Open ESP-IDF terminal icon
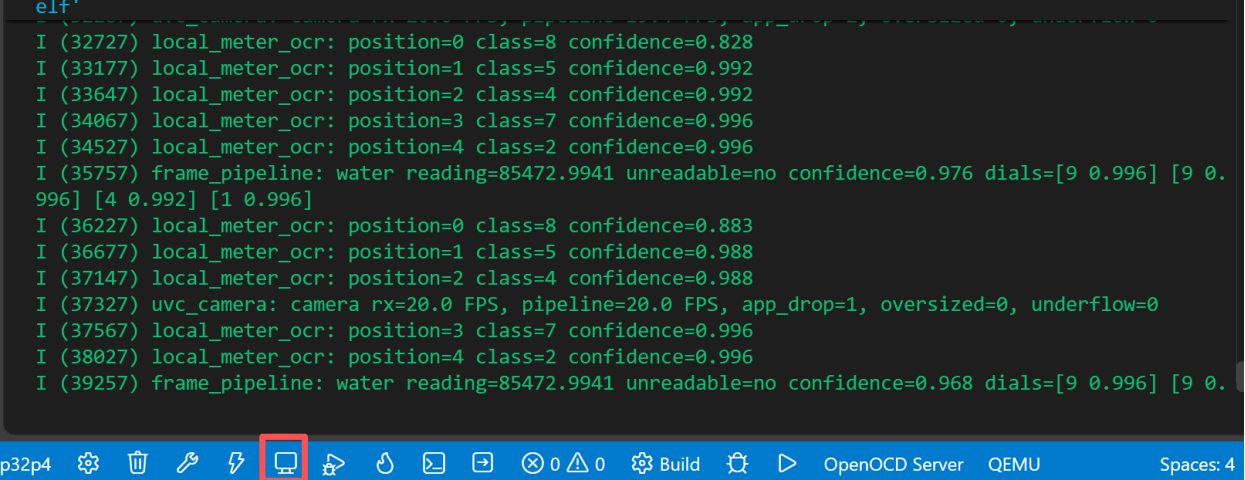The image size is (1245, 480). (433, 463)
